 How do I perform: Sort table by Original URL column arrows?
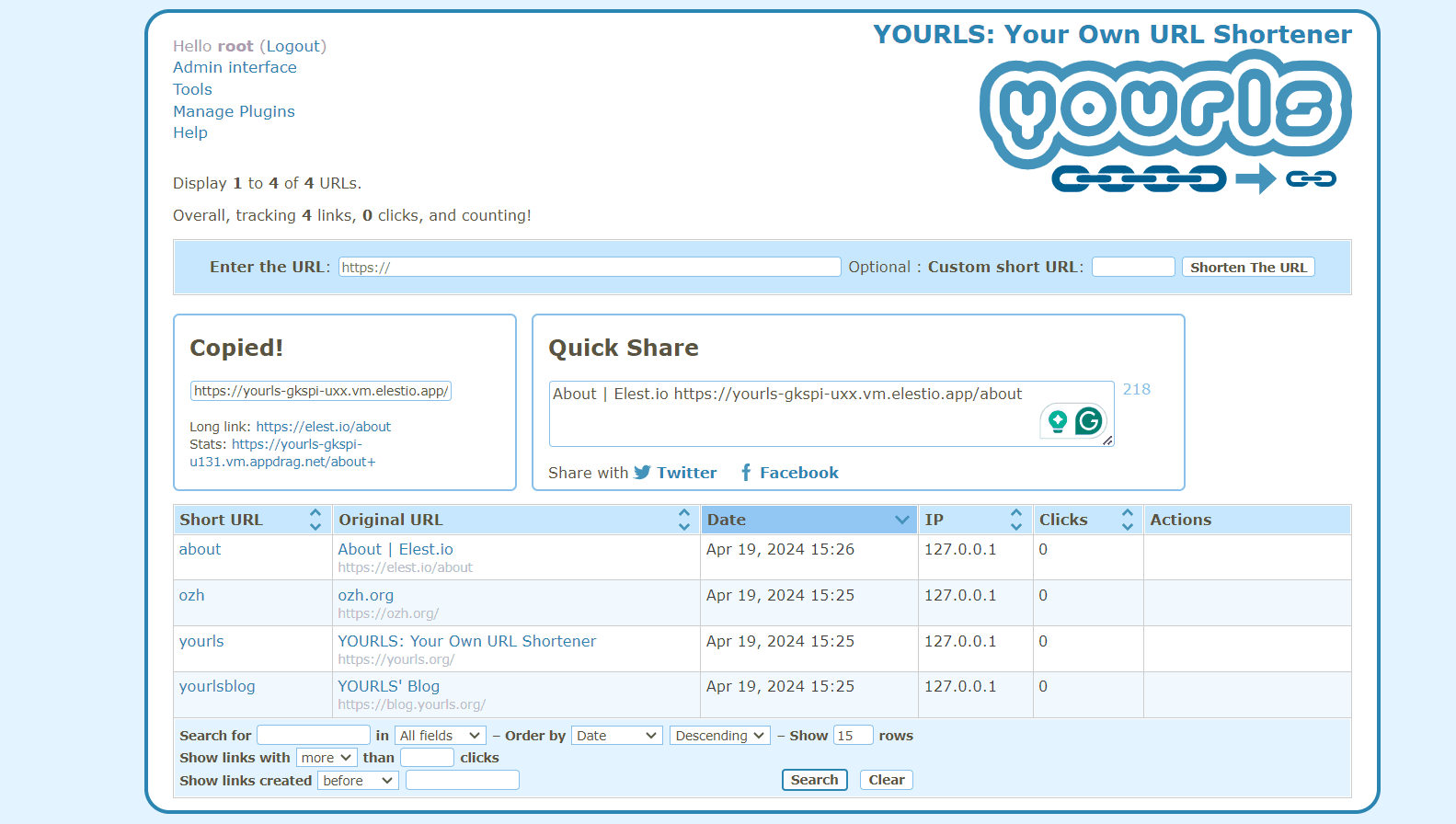(x=683, y=520)
